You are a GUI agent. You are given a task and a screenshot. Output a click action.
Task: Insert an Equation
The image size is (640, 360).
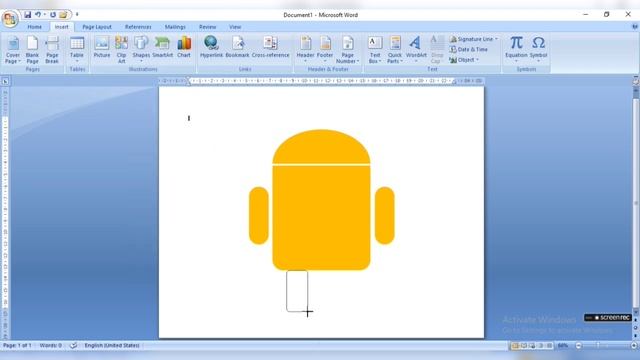tap(516, 49)
